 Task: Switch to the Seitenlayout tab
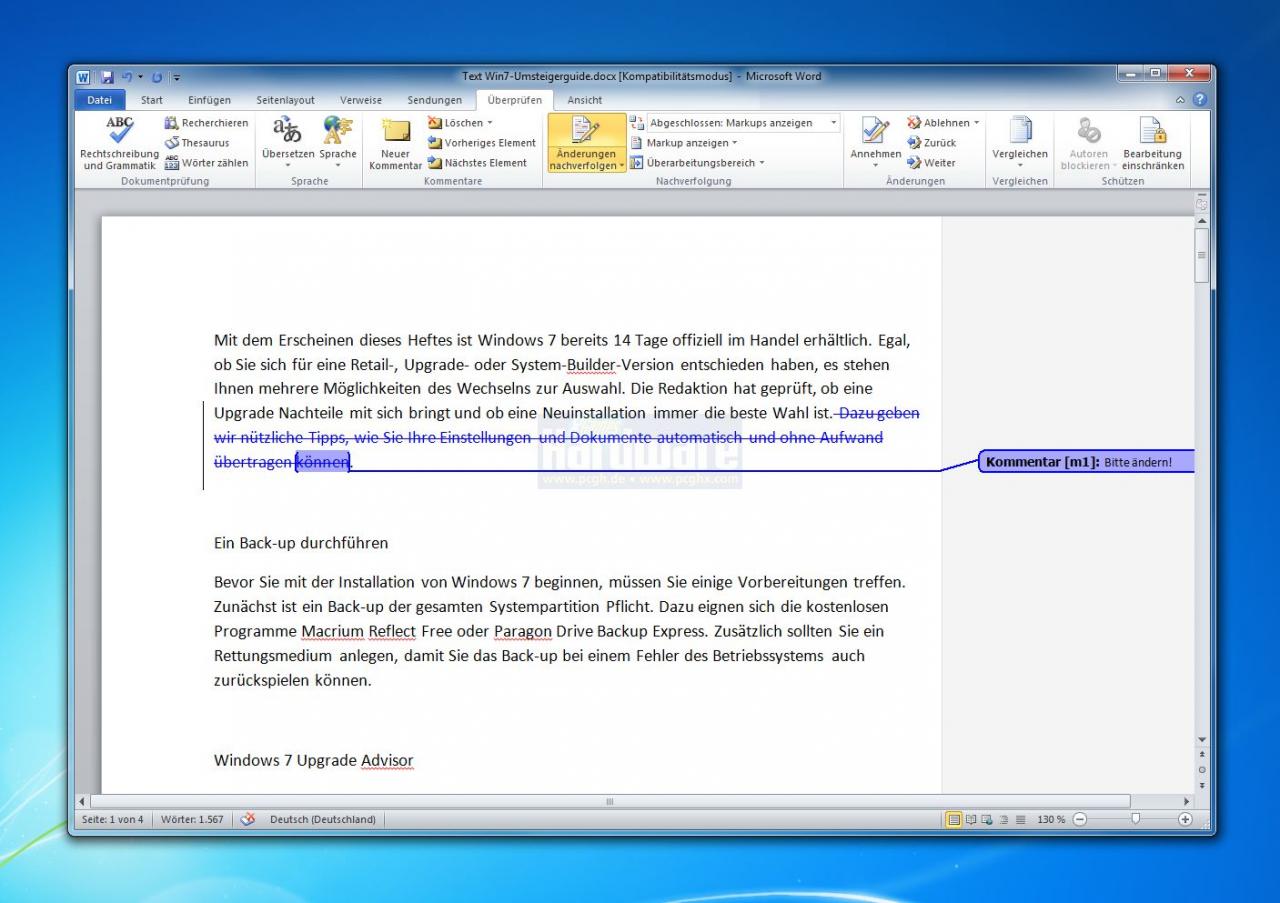pyautogui.click(x=285, y=100)
